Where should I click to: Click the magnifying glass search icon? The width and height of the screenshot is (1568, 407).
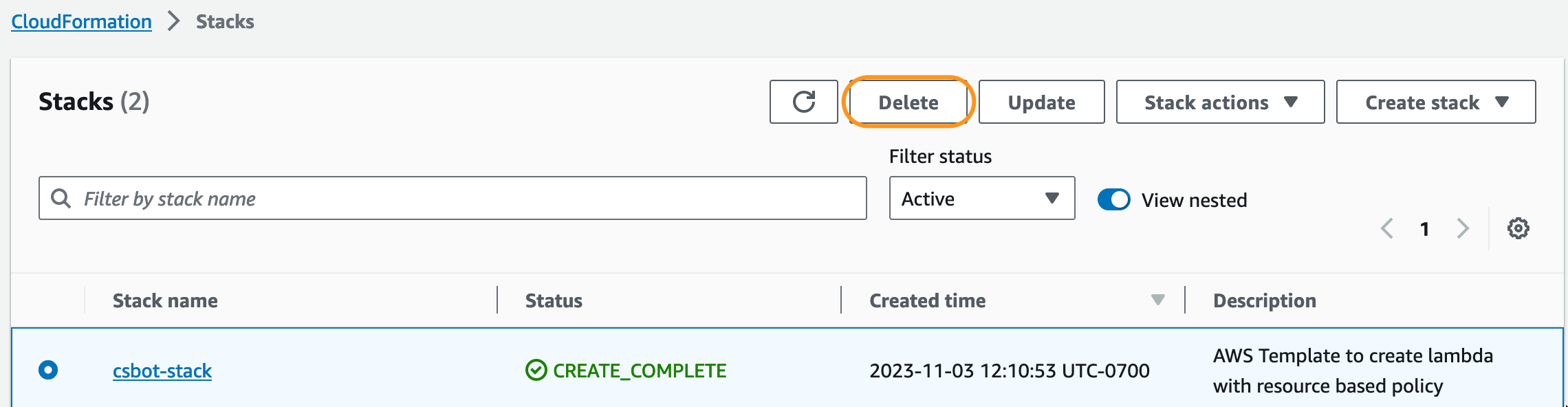(62, 198)
